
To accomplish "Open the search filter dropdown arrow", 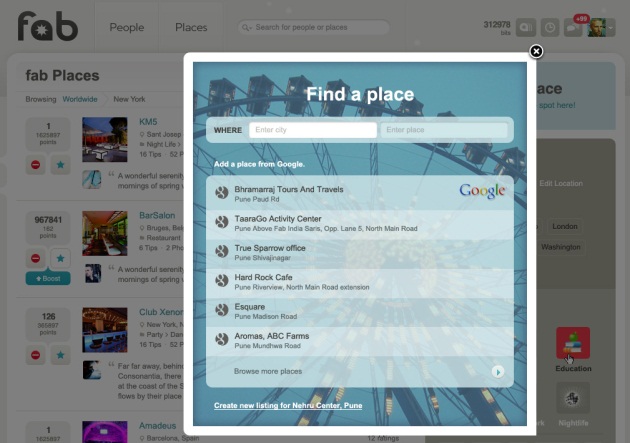I will 246,28.
